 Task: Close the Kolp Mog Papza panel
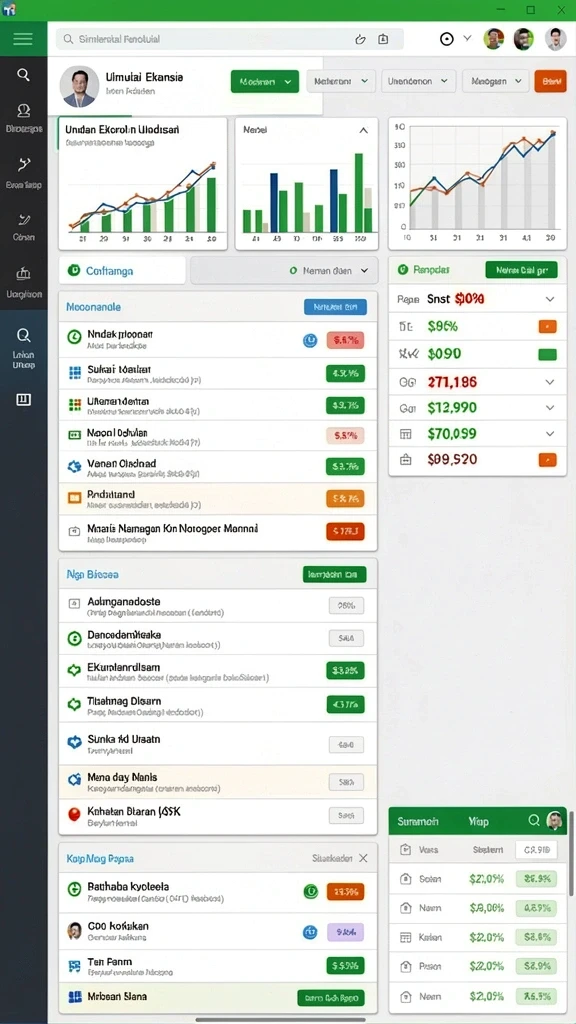click(363, 858)
